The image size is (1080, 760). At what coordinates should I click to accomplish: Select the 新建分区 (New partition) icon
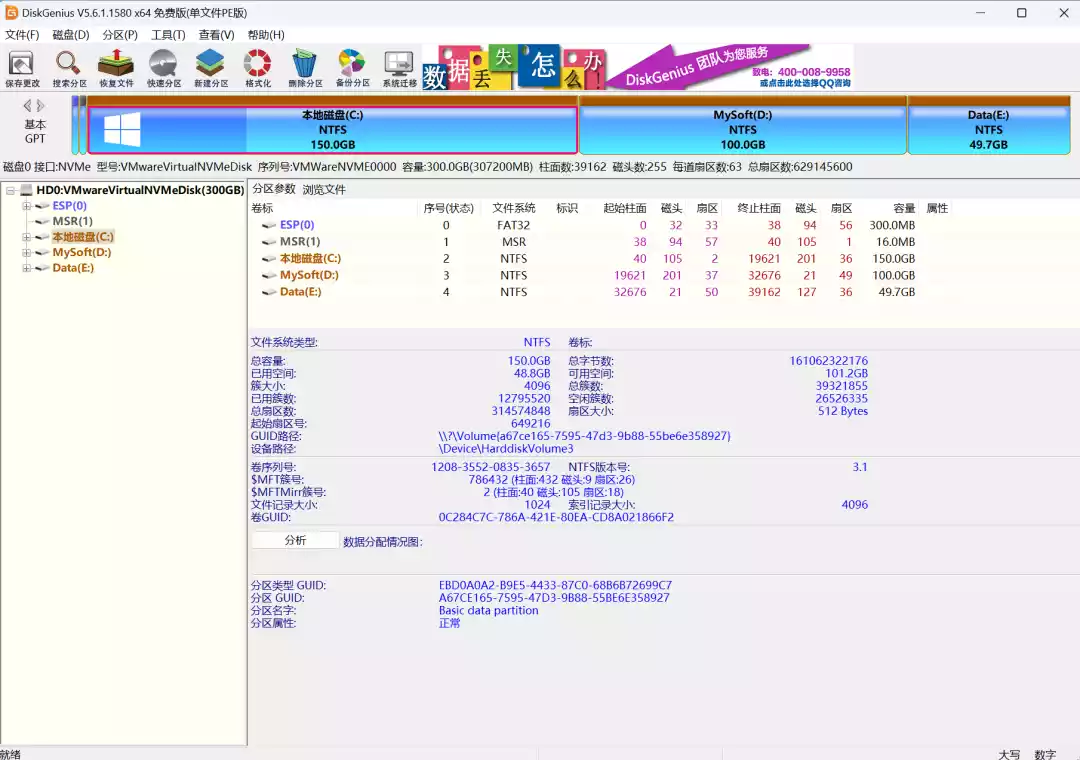(211, 67)
